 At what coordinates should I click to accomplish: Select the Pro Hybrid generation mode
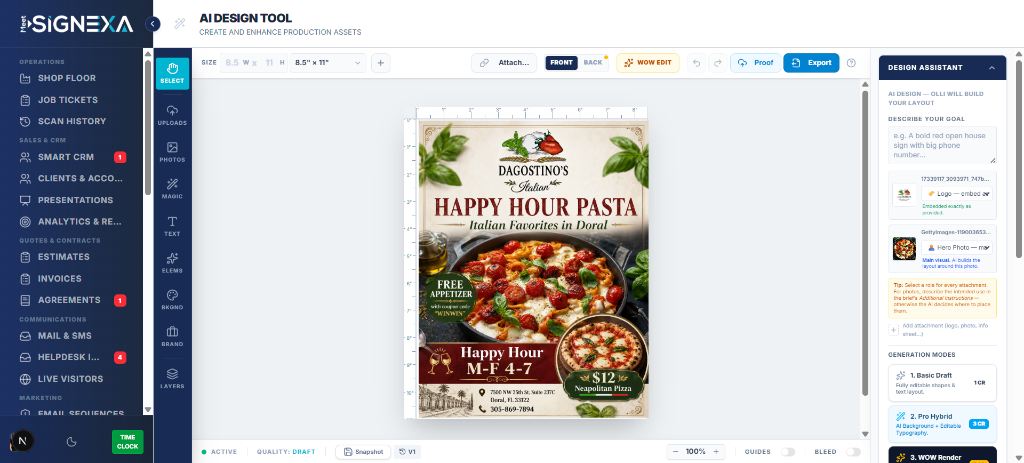(942, 423)
